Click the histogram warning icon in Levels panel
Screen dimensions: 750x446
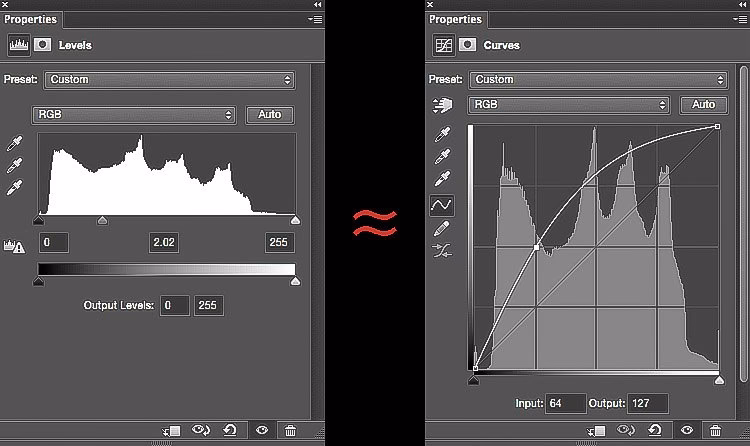click(14, 246)
